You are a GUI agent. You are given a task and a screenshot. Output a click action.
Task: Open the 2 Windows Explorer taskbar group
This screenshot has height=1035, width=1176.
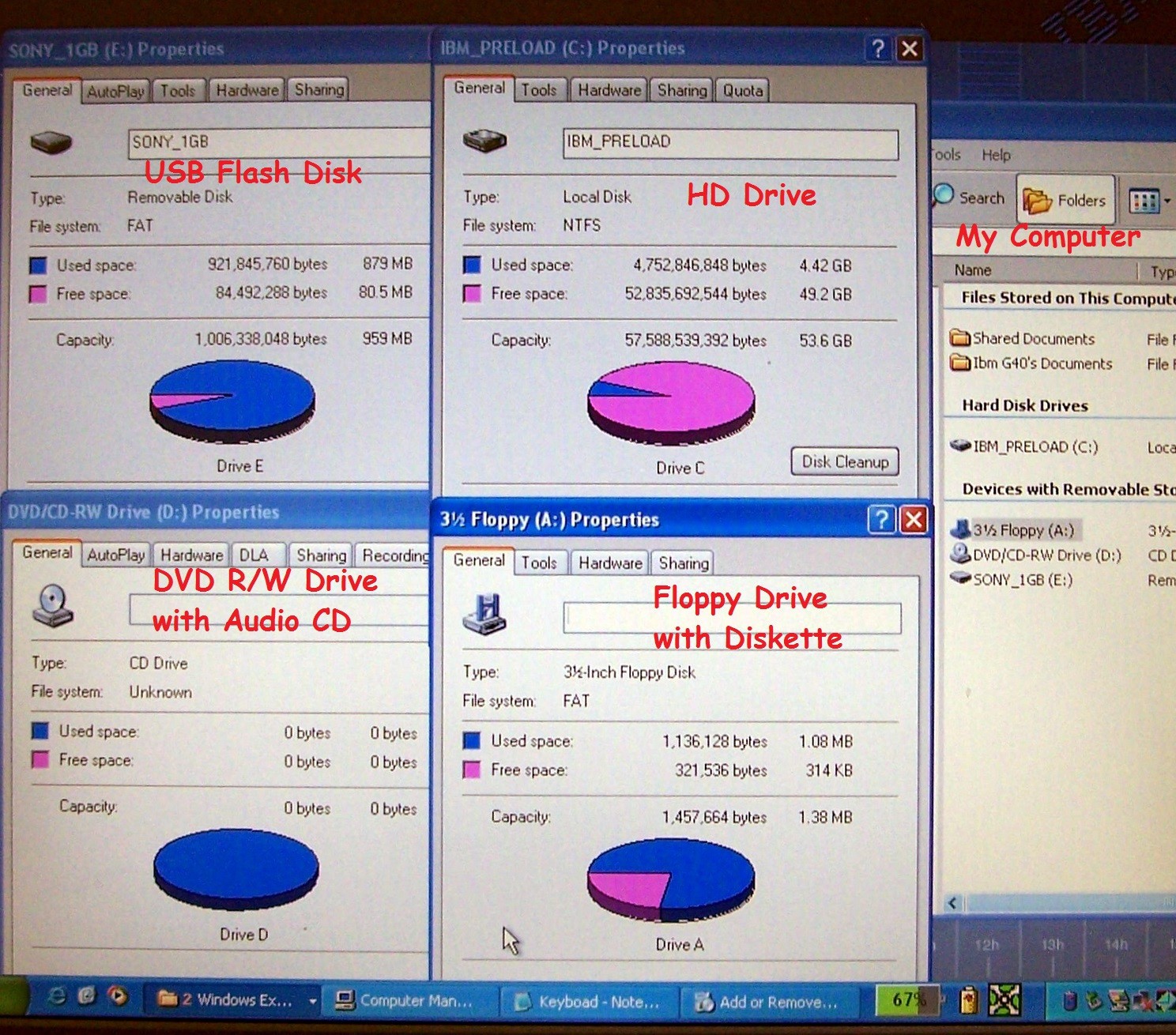[x=225, y=999]
